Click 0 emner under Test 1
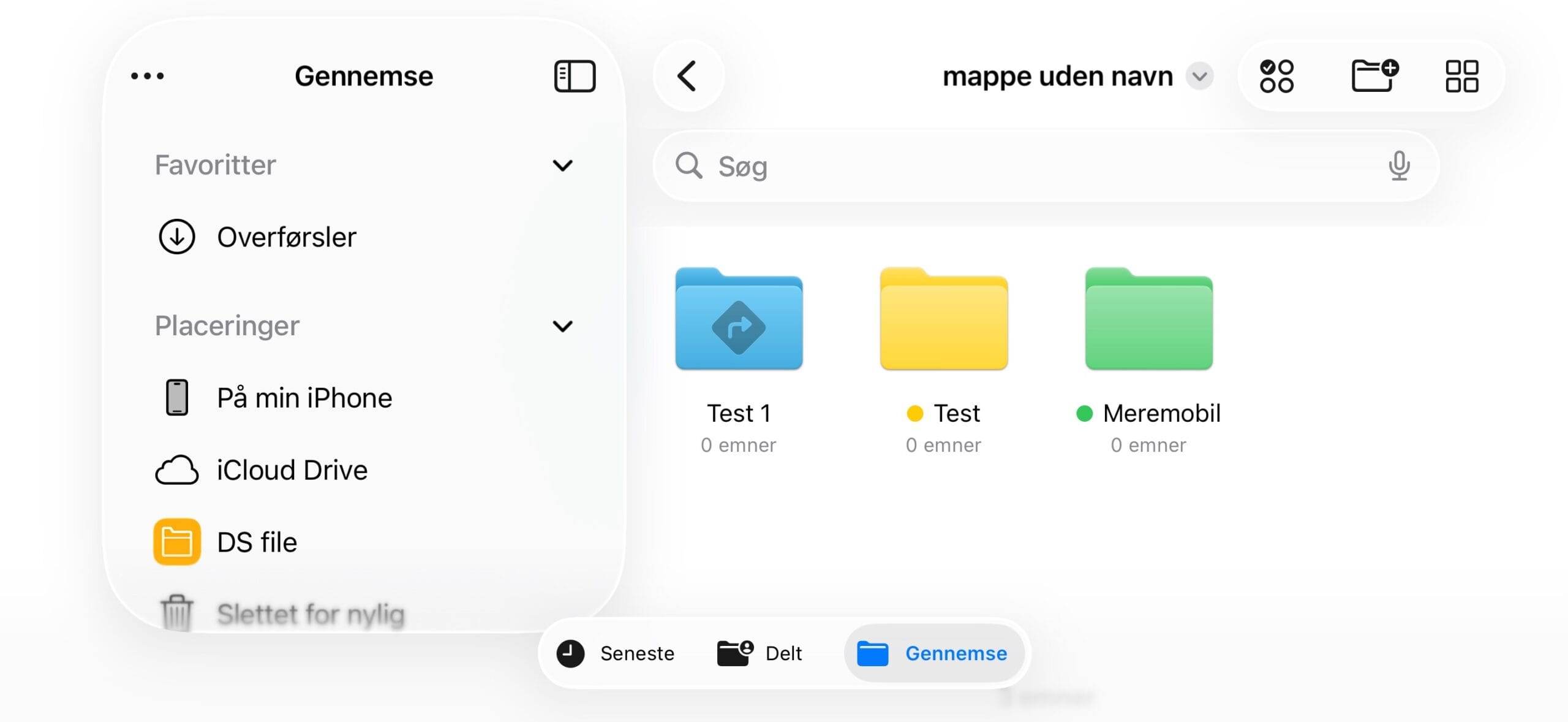 click(x=738, y=445)
